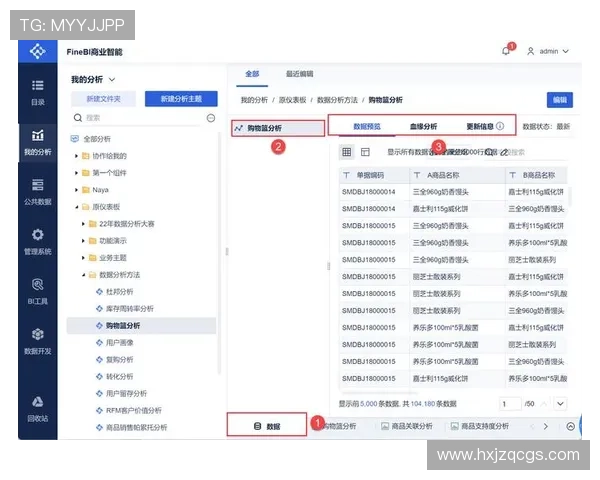Open the admin user menu

tap(548, 51)
